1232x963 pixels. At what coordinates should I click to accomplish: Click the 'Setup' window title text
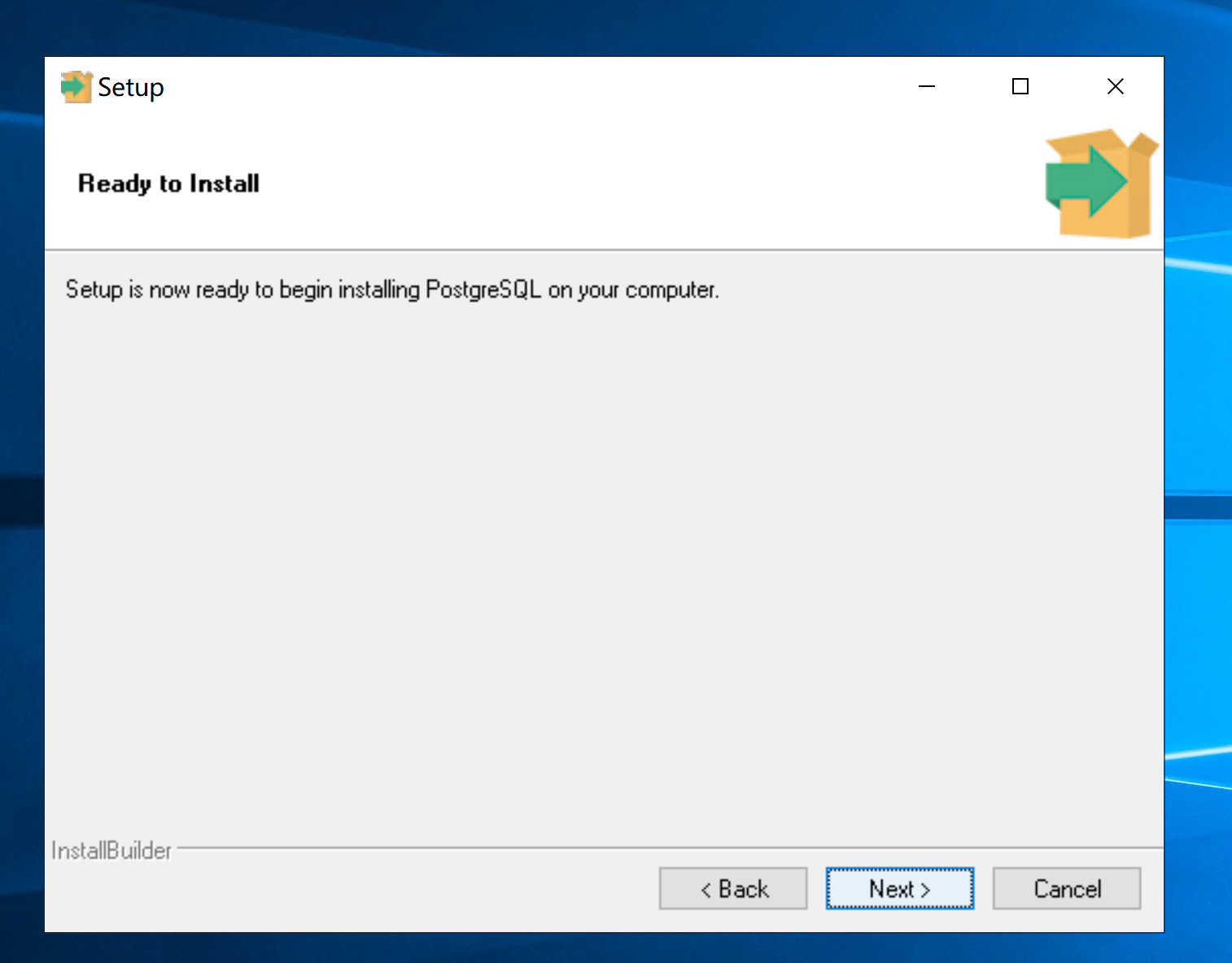point(131,88)
